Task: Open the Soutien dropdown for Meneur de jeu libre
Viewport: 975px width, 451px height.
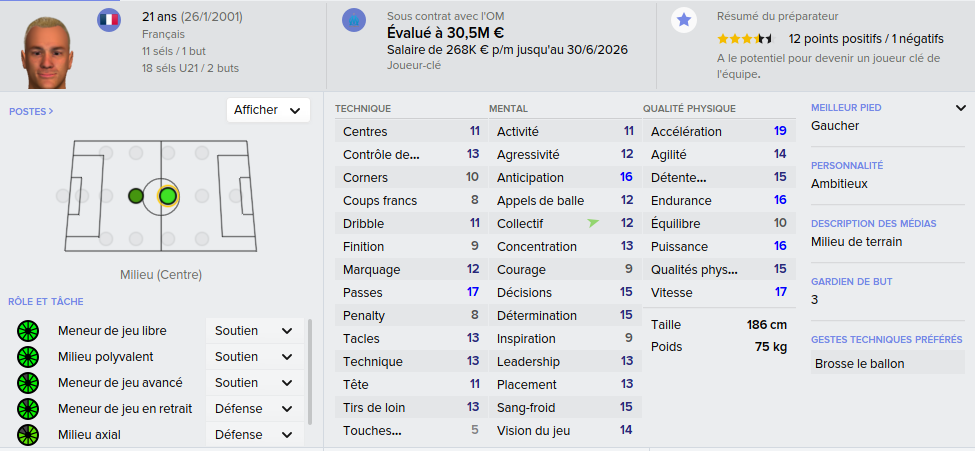Action: 254,331
